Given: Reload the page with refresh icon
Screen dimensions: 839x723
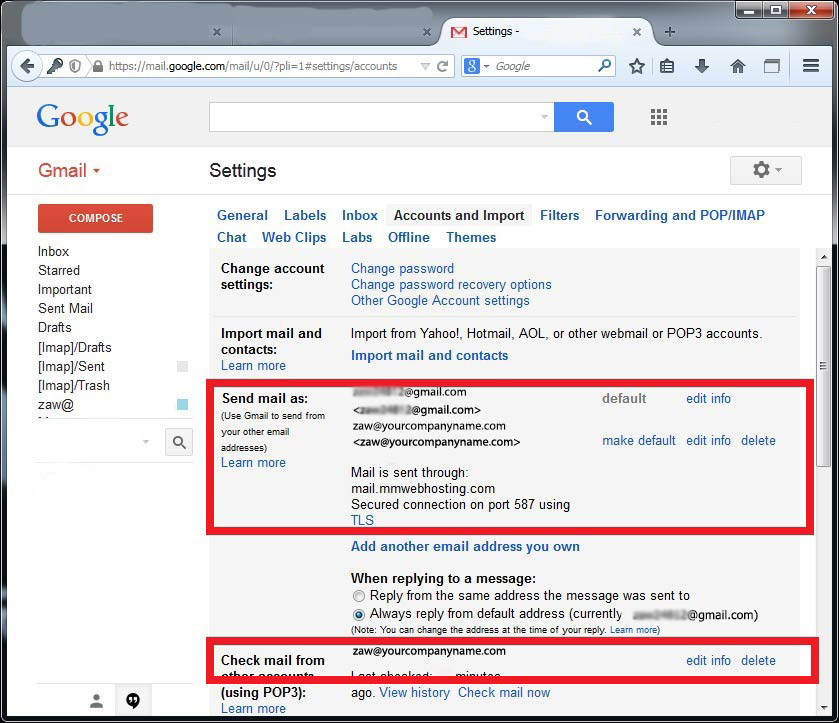Looking at the screenshot, I should coord(443,66).
